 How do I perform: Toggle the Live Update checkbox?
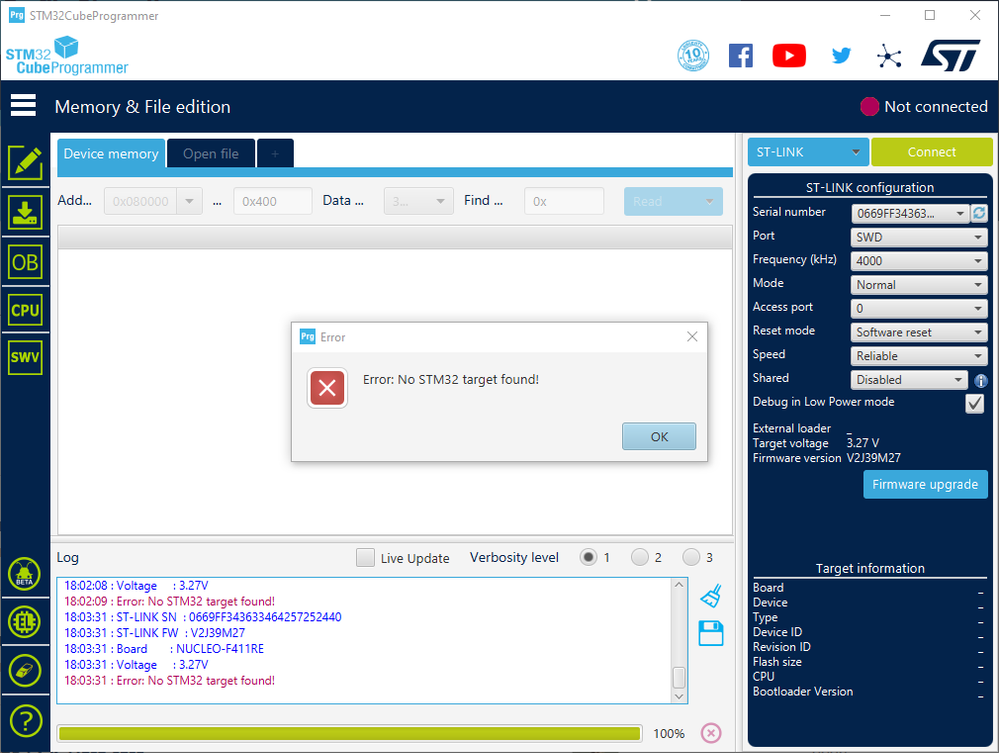[x=365, y=557]
